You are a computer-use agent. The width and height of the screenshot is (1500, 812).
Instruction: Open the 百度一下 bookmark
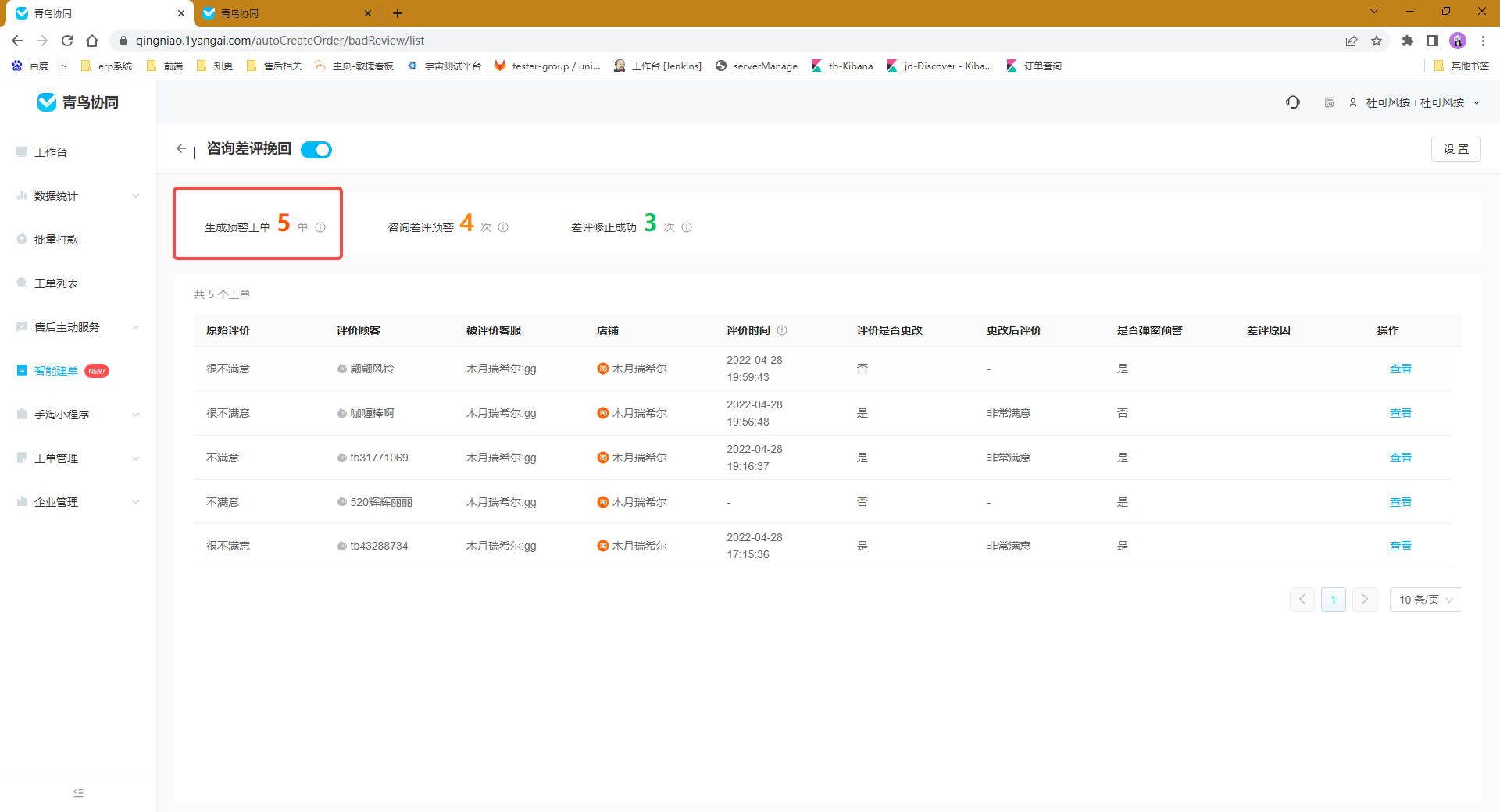tap(39, 66)
